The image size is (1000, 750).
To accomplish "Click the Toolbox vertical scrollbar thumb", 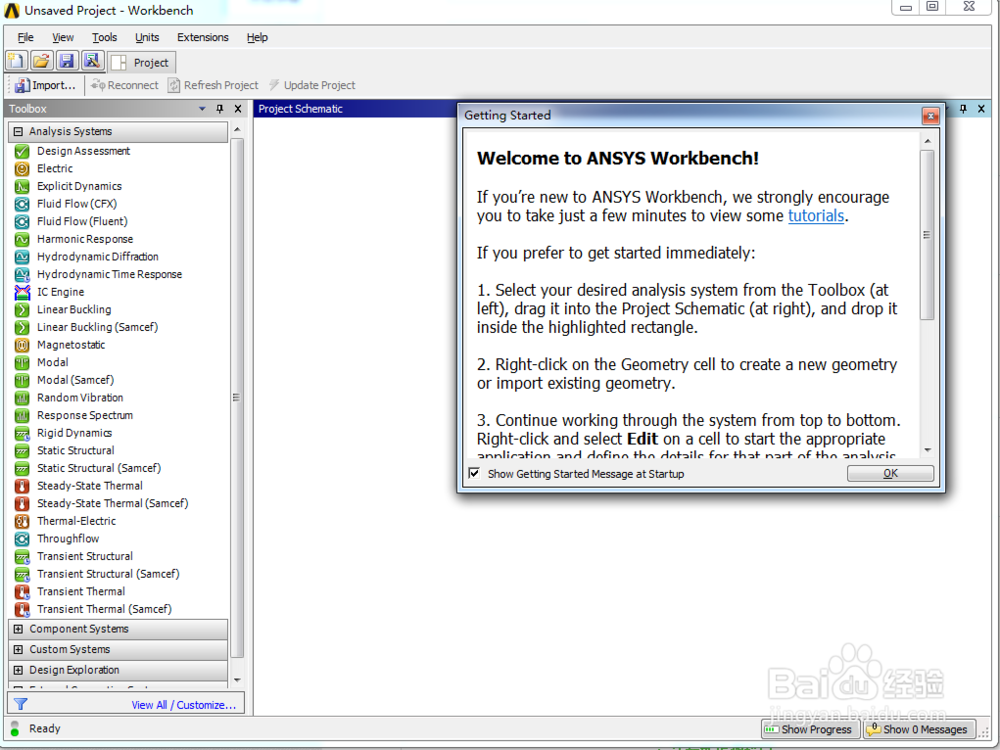I will (x=237, y=397).
